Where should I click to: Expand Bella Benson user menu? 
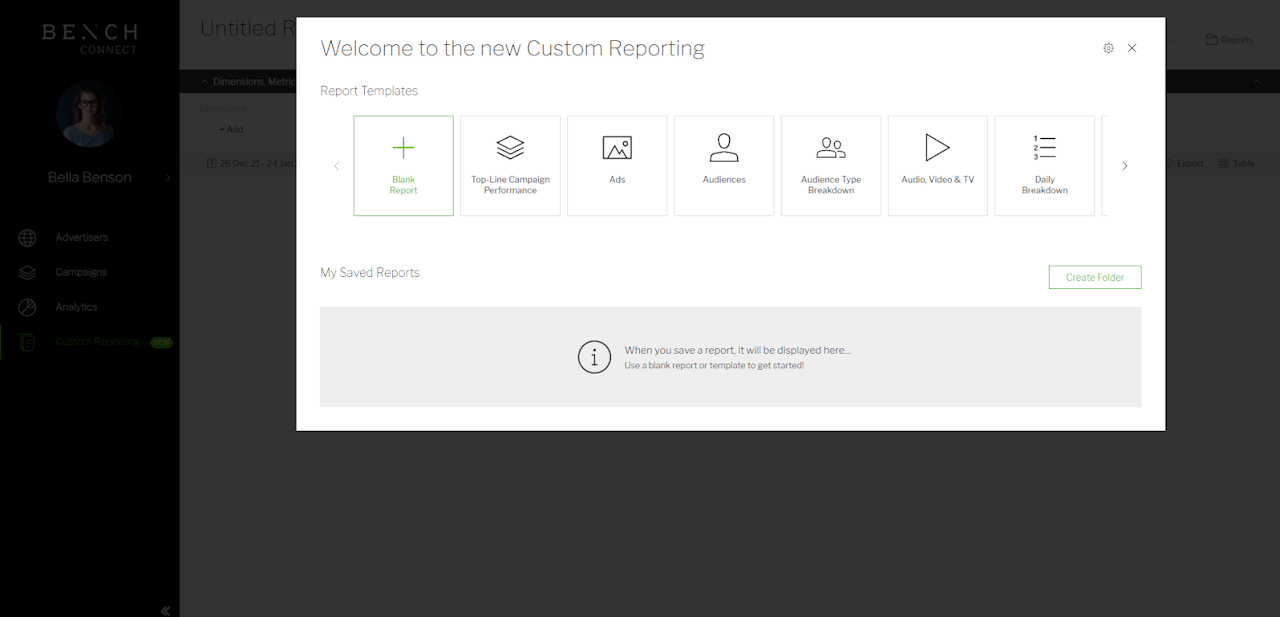168,178
